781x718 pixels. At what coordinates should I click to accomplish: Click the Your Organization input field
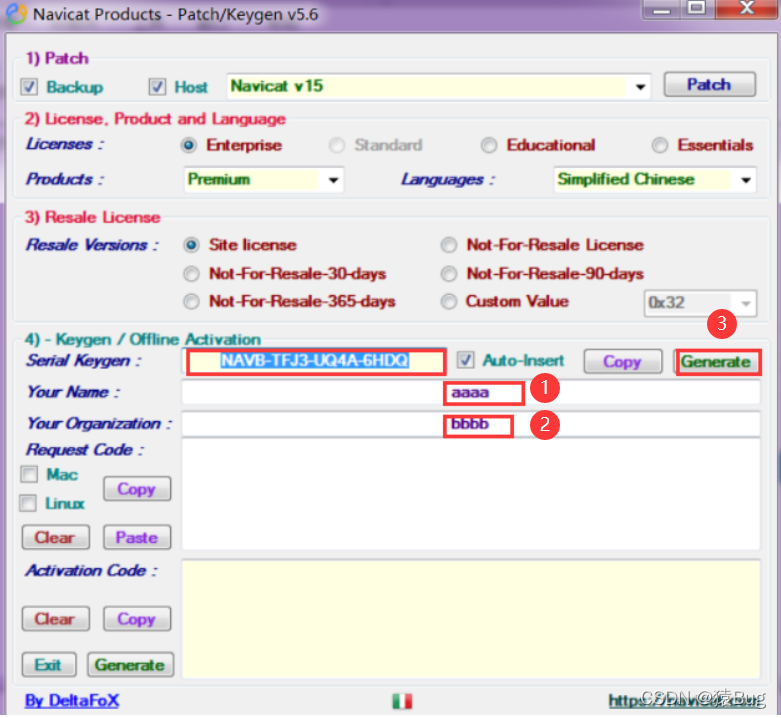(x=471, y=424)
